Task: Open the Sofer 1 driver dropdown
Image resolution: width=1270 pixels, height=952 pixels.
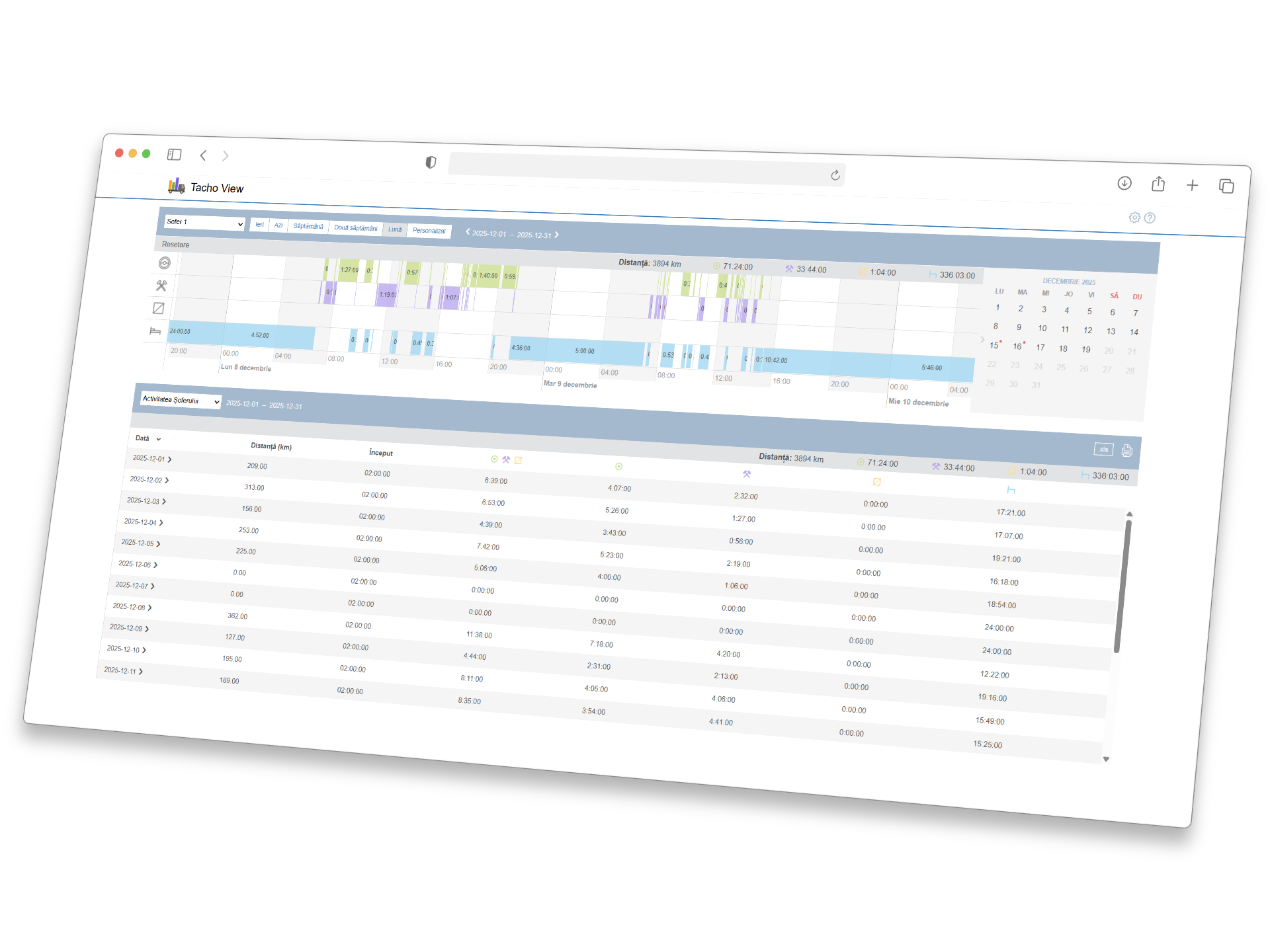Action: (204, 223)
